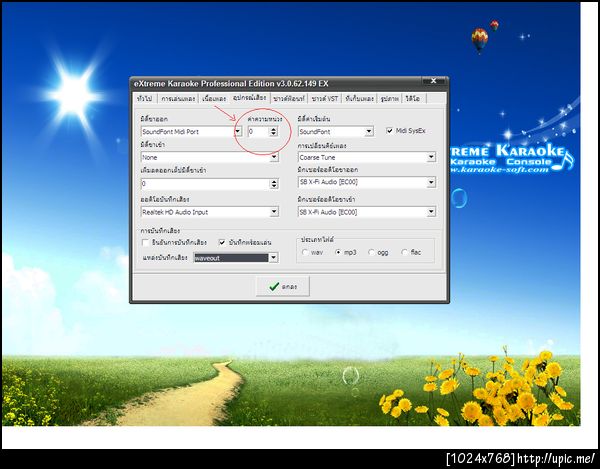Open the default MIDI dropdown showing SoundFont
This screenshot has height=469, width=600.
point(336,132)
